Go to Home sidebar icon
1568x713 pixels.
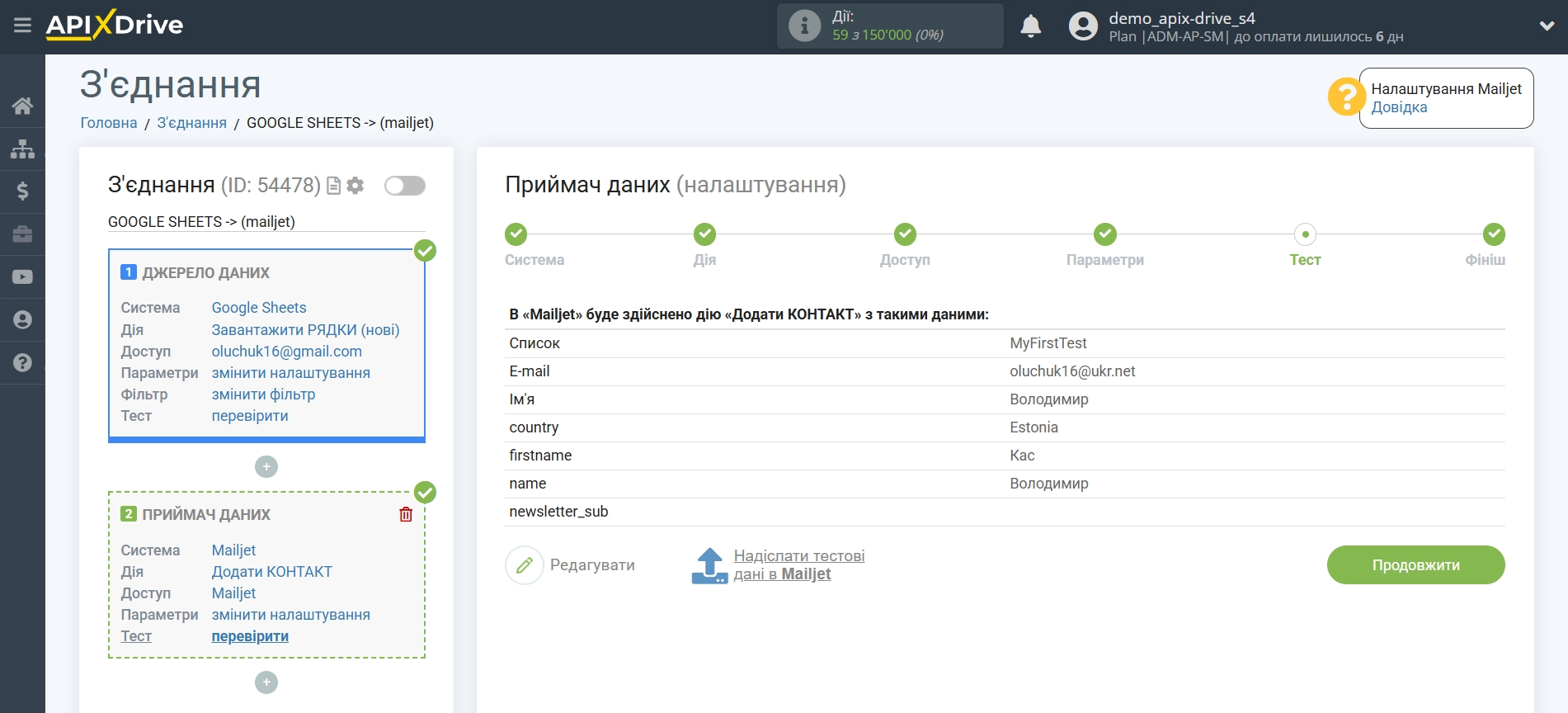(22, 106)
